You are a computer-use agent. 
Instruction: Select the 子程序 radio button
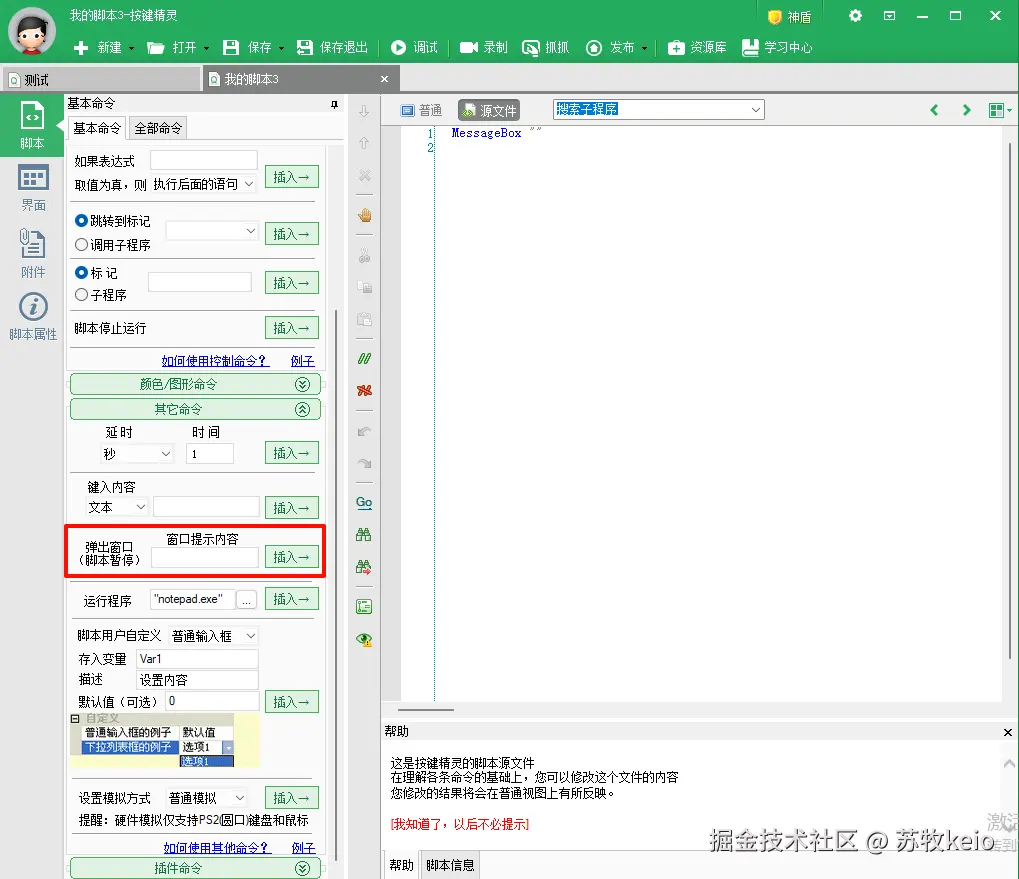click(81, 295)
